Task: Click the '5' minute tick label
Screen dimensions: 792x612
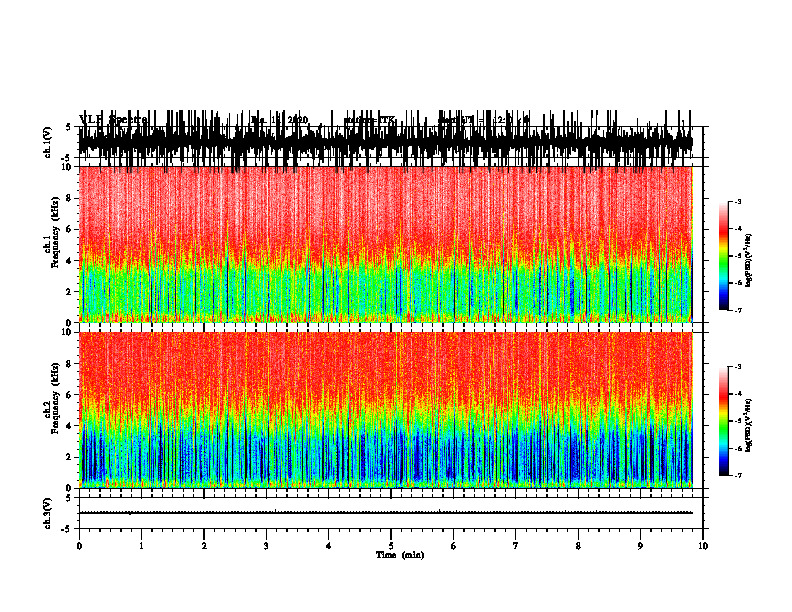Action: click(x=391, y=546)
